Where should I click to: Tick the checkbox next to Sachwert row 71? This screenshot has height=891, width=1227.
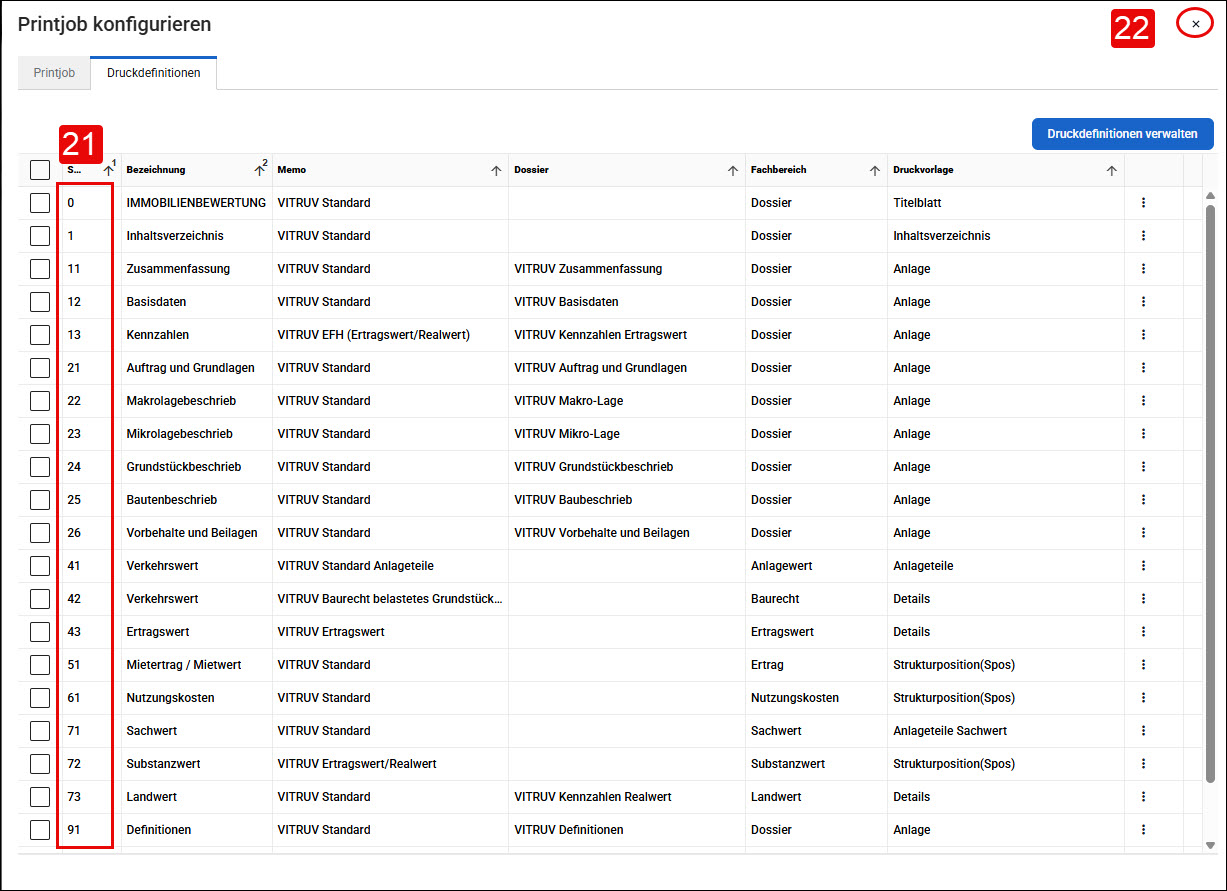tap(40, 731)
